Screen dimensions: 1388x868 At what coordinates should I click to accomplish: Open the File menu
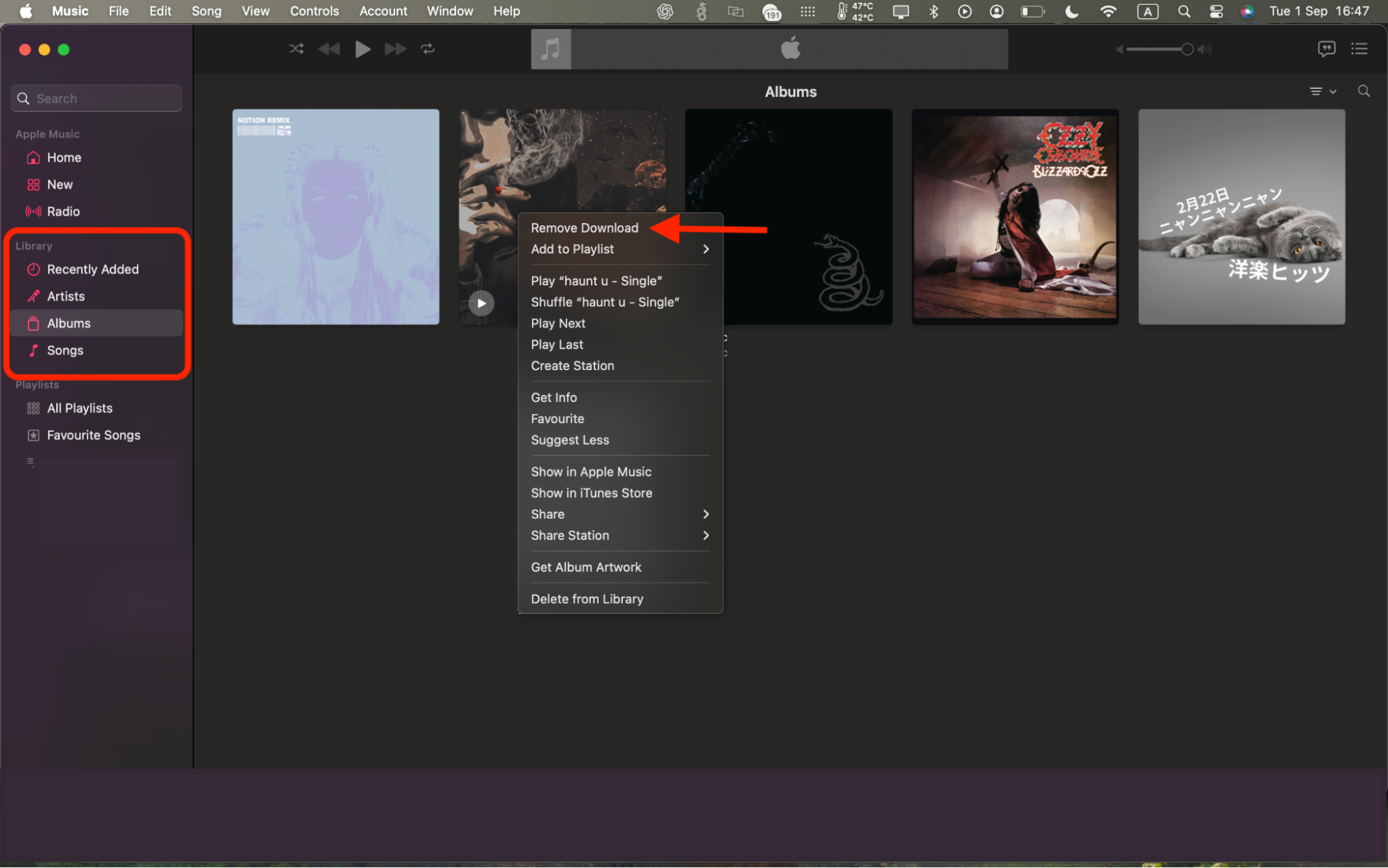click(119, 11)
